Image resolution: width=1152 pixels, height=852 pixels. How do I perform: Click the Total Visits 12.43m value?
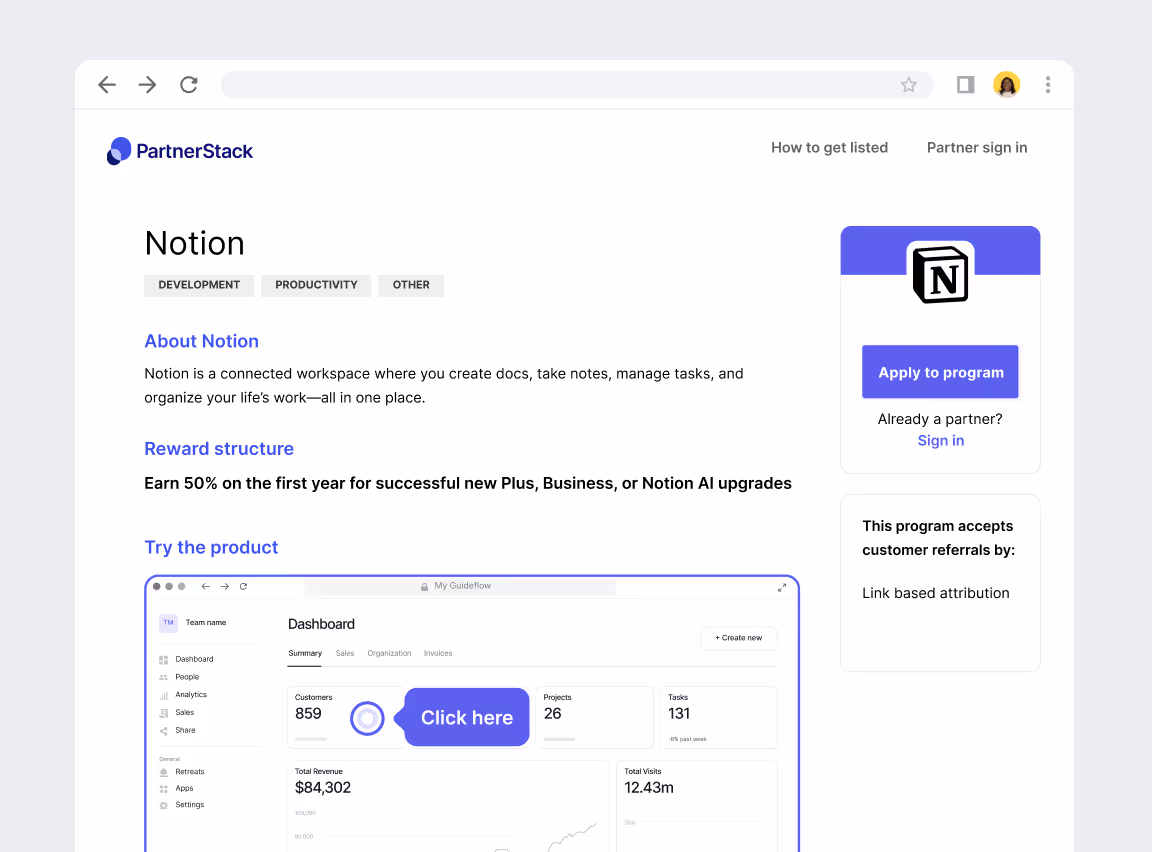click(x=649, y=788)
